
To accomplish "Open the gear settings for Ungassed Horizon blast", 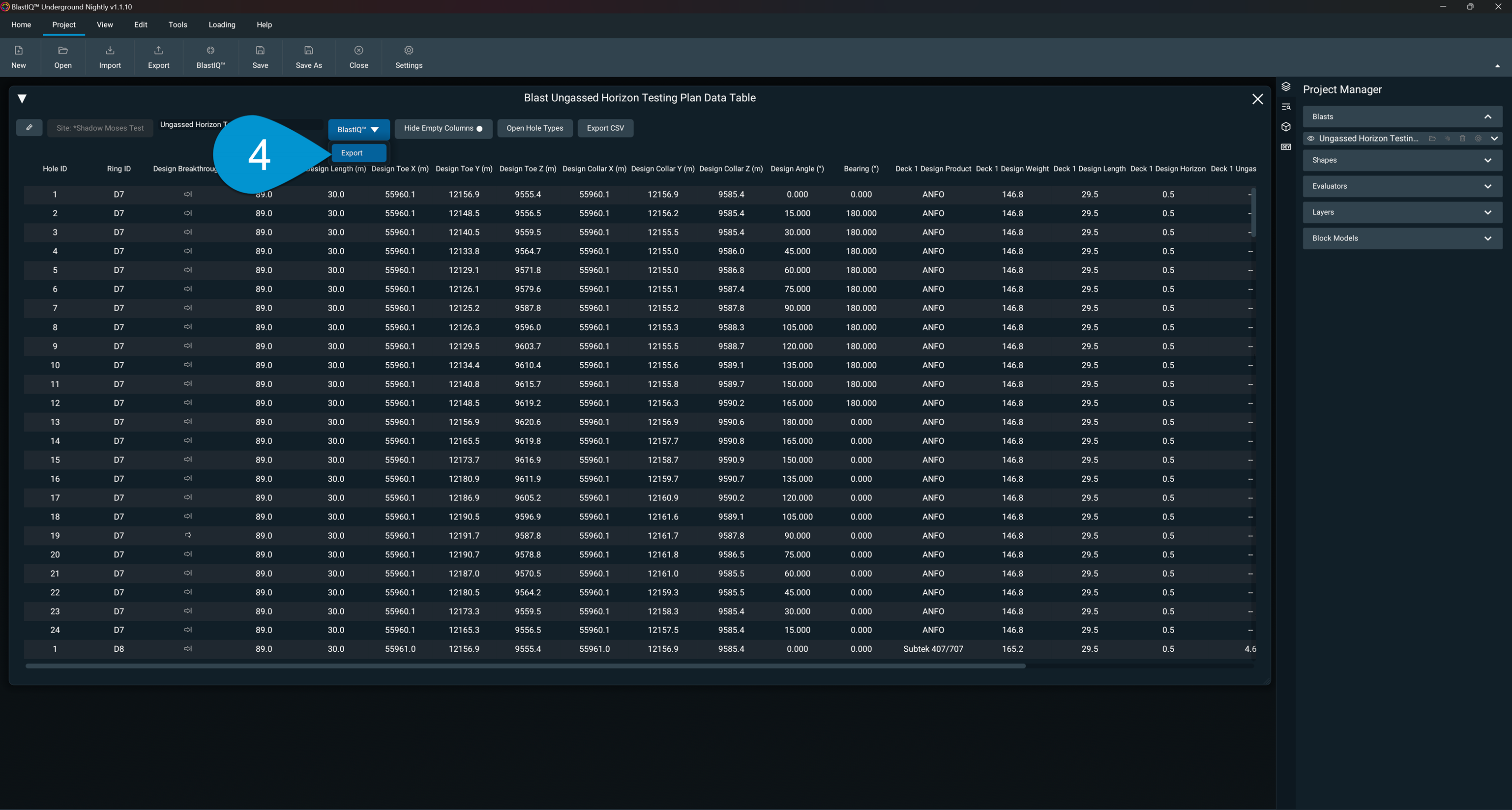I will (1479, 139).
